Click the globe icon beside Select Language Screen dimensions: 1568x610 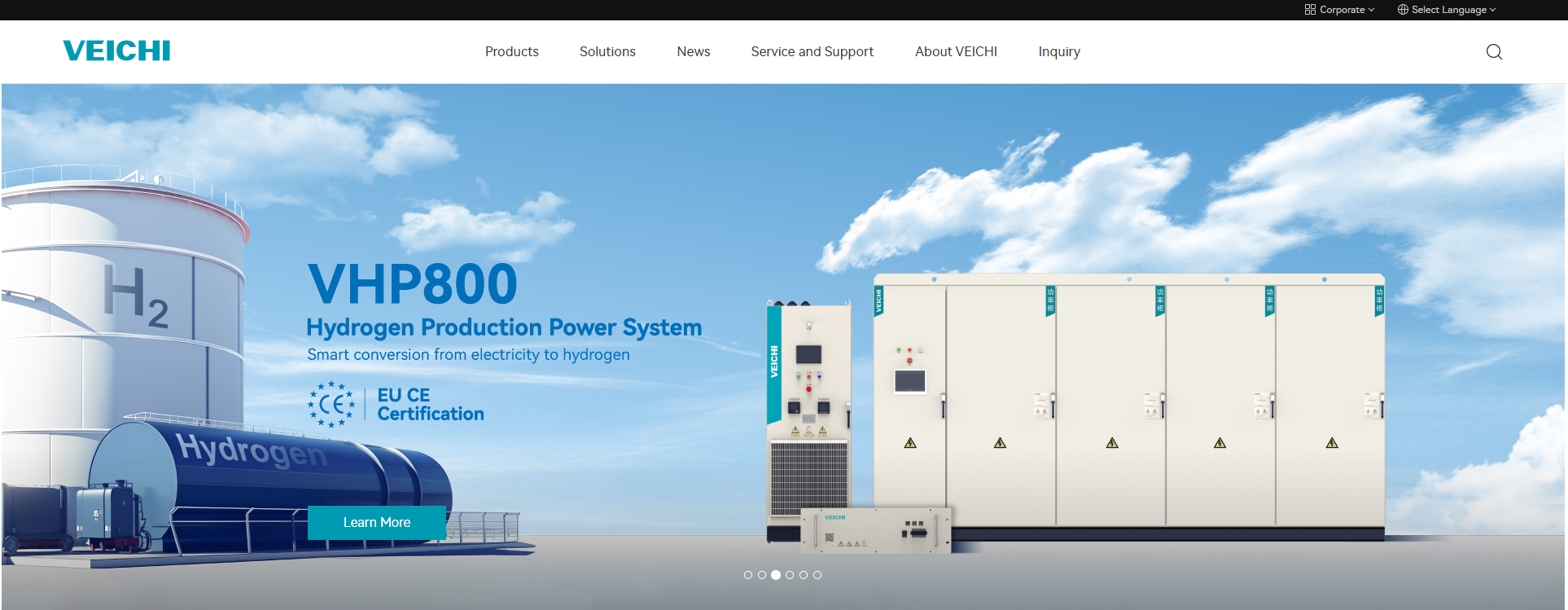[1403, 10]
